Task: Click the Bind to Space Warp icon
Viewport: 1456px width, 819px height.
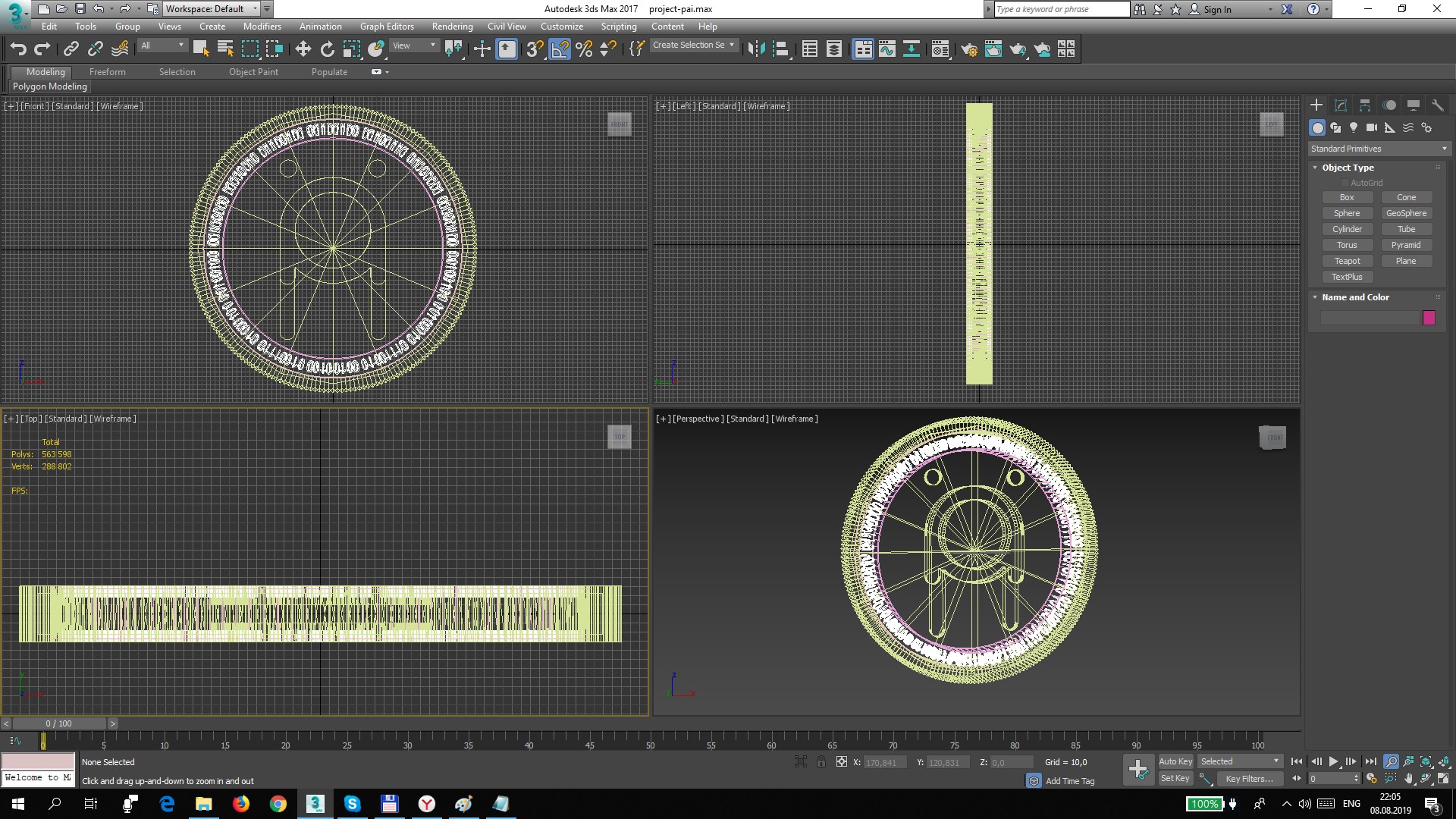Action: pos(120,49)
